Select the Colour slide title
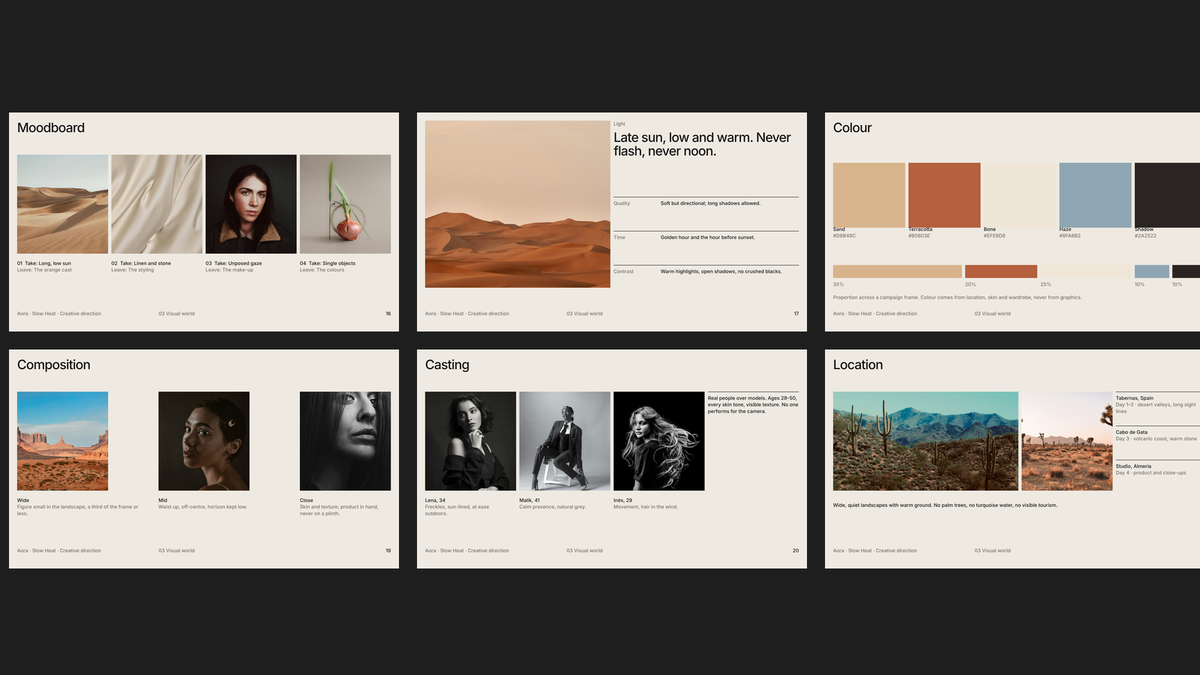This screenshot has height=675, width=1200. pos(852,128)
